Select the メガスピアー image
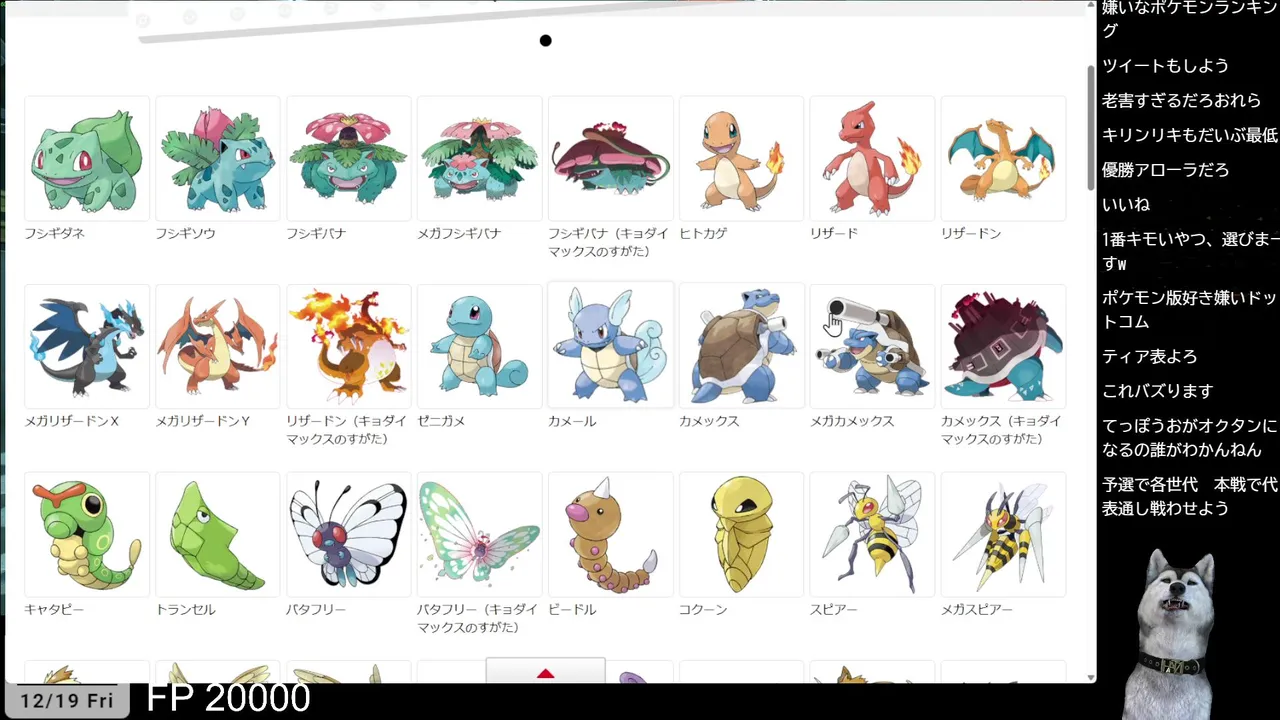 (1004, 535)
